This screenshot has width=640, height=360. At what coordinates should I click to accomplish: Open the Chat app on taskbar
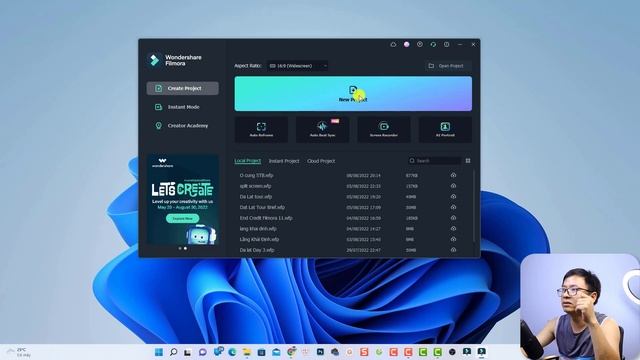pos(203,352)
